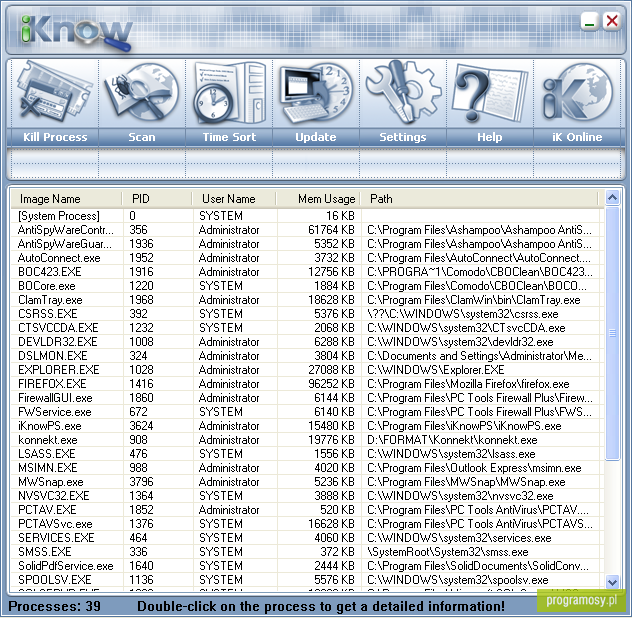Select the SMSS.EXE process
Image resolution: width=632 pixels, height=618 pixels.
[307, 552]
